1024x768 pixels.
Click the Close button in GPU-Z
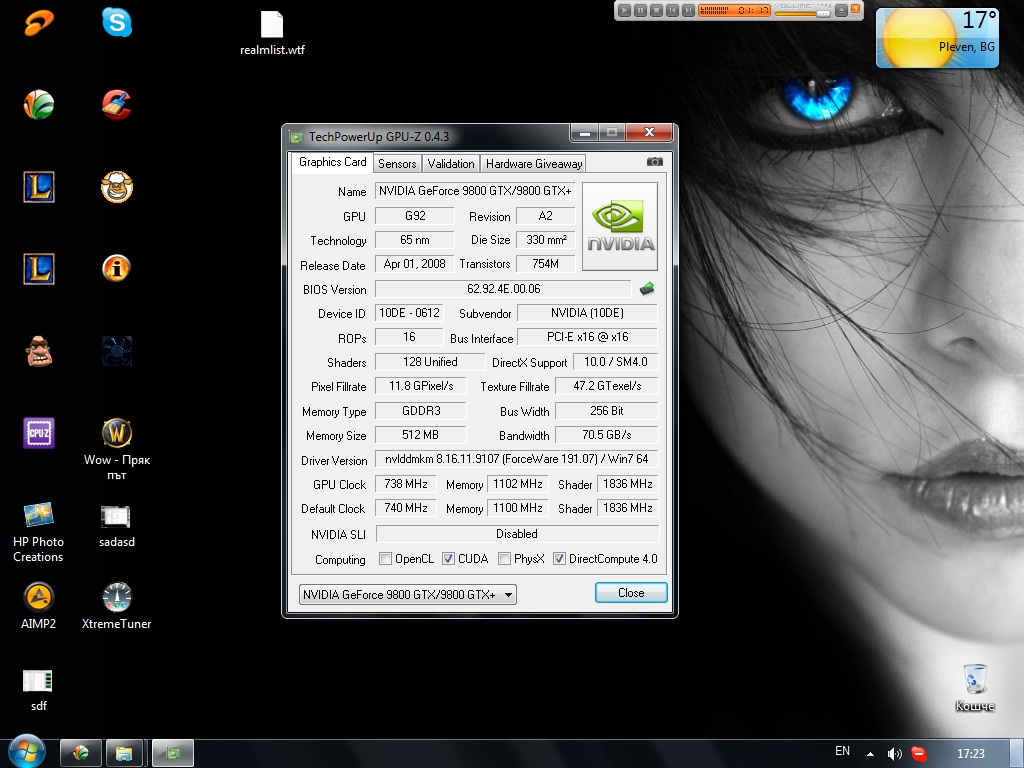point(631,593)
